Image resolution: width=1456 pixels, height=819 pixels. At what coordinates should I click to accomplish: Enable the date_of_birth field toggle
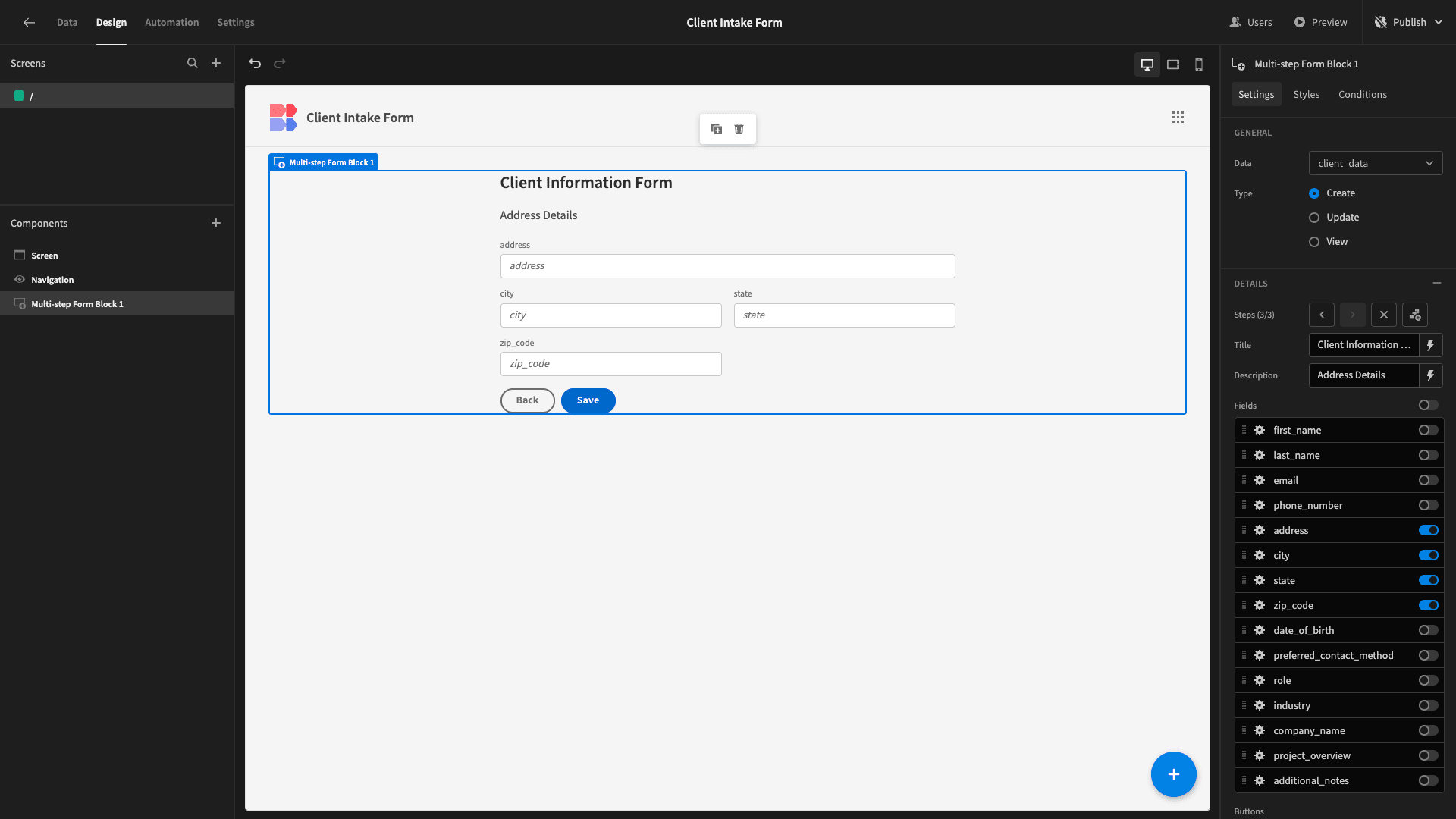coord(1429,630)
